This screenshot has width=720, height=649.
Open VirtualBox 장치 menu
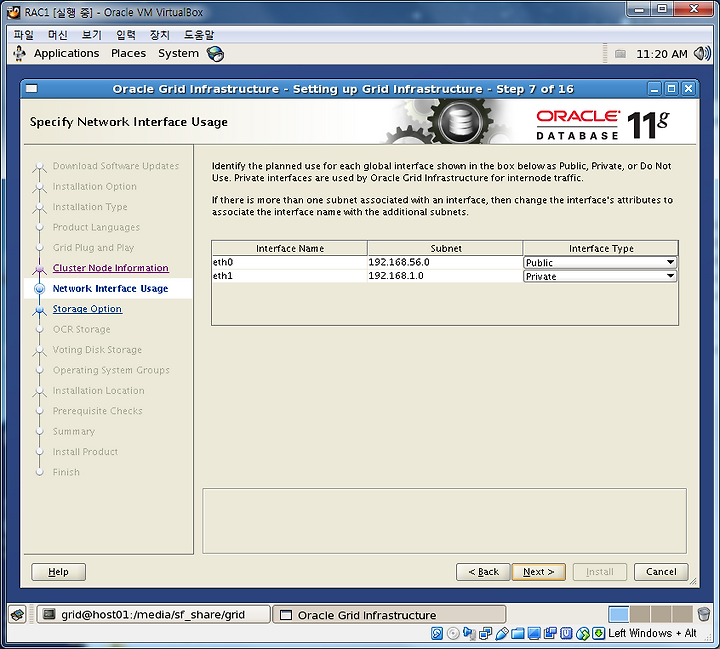tap(159, 35)
